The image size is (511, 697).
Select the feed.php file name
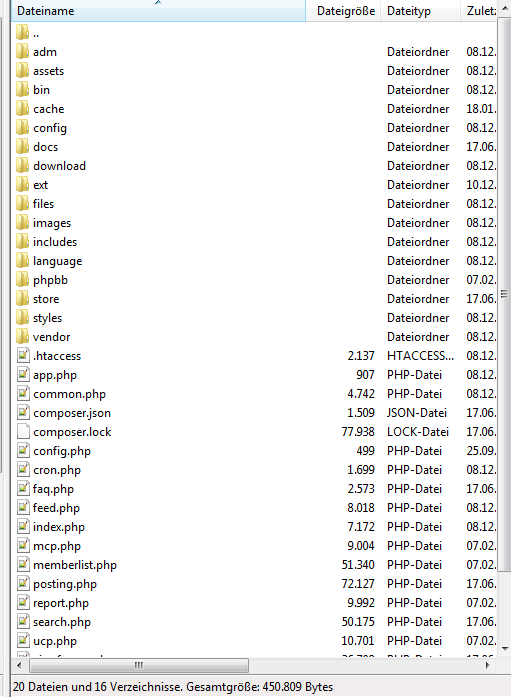[x=56, y=508]
